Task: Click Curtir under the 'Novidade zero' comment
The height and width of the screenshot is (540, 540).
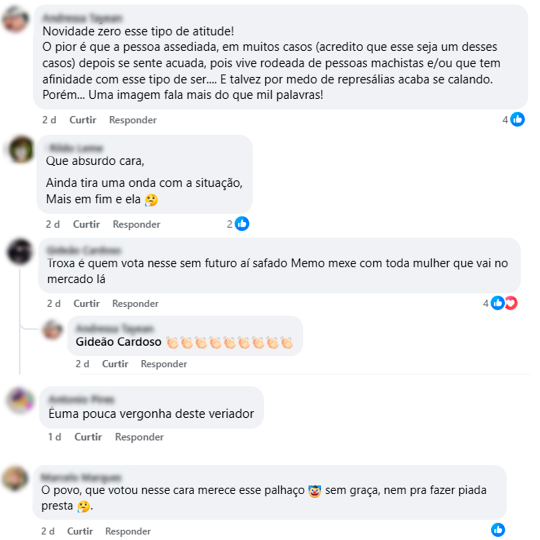Action: [83, 120]
